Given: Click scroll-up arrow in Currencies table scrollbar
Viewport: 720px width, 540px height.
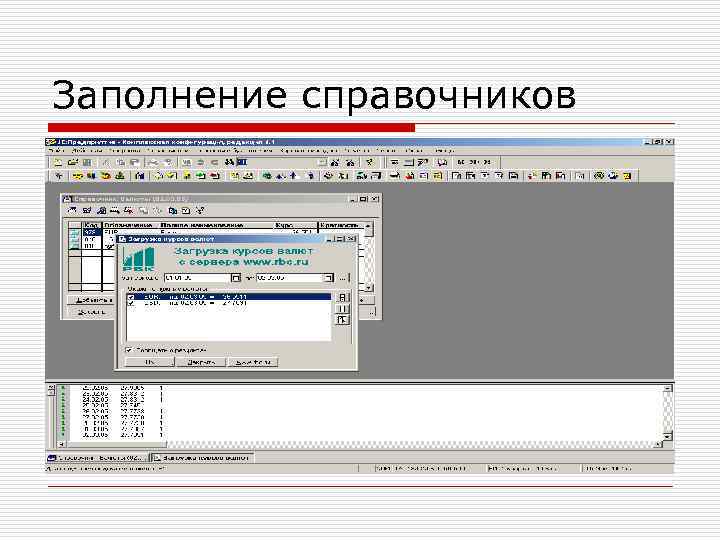Looking at the screenshot, I should pyautogui.click(x=369, y=226).
